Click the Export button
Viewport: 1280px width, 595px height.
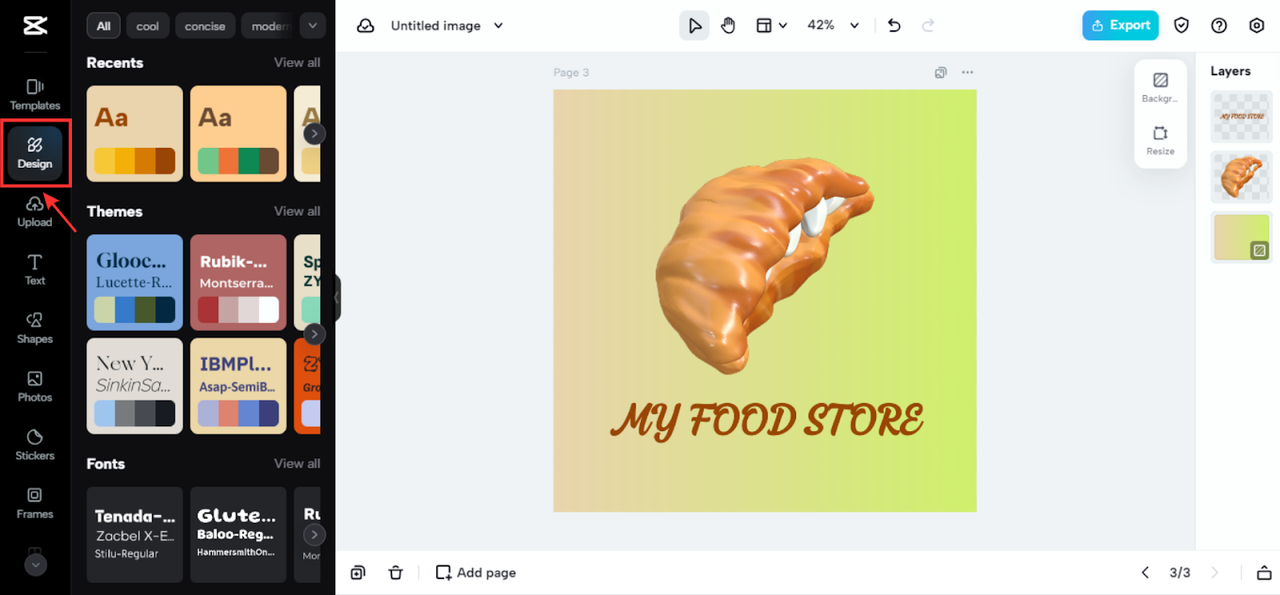coord(1120,26)
